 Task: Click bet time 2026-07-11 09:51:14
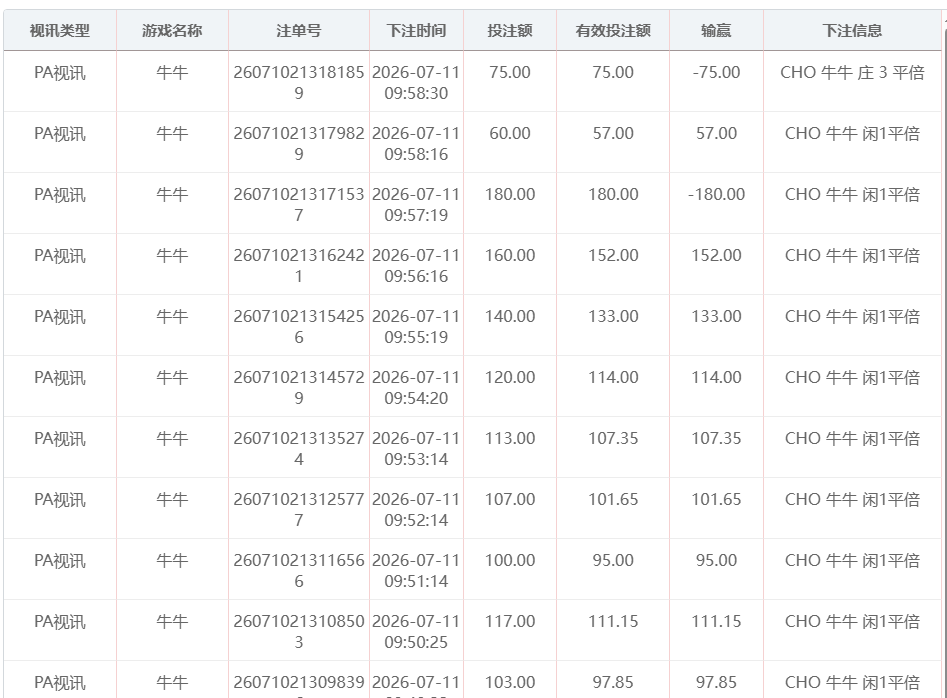[416, 571]
